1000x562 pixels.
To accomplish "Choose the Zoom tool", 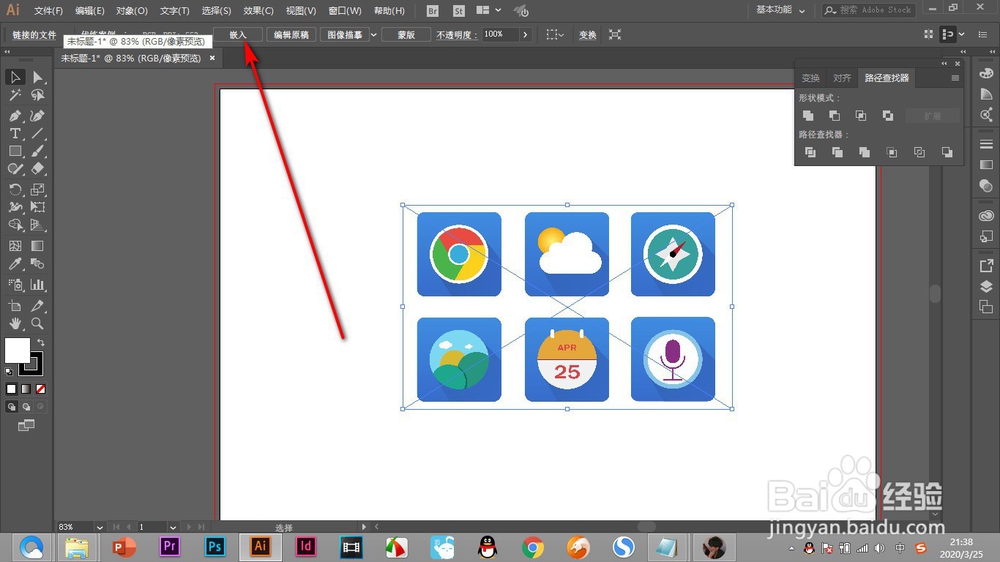I will [x=38, y=323].
